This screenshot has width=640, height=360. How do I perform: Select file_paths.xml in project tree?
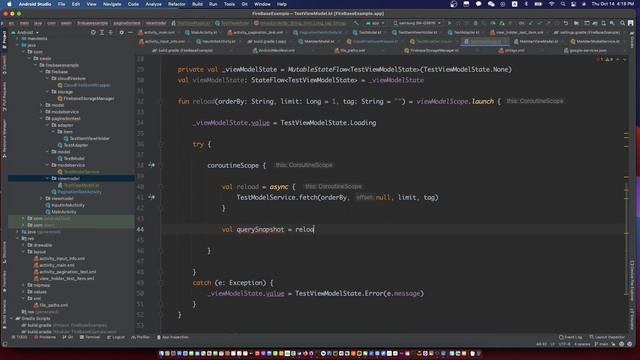(x=51, y=305)
